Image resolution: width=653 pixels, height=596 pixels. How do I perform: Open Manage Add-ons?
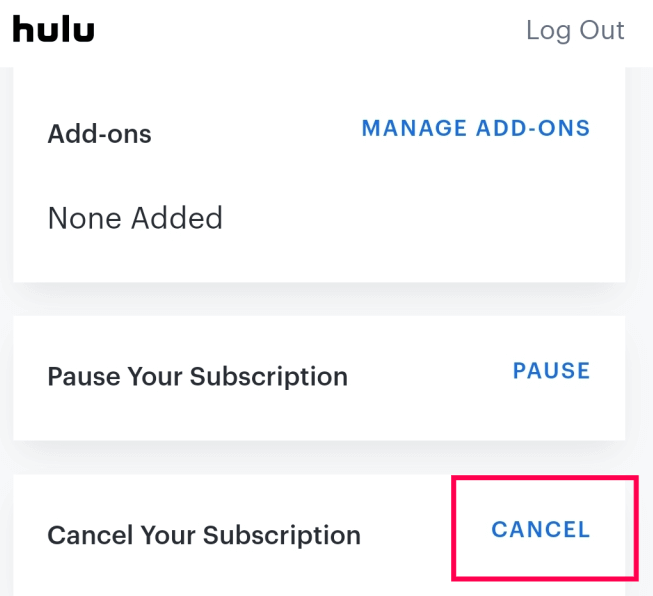click(476, 128)
